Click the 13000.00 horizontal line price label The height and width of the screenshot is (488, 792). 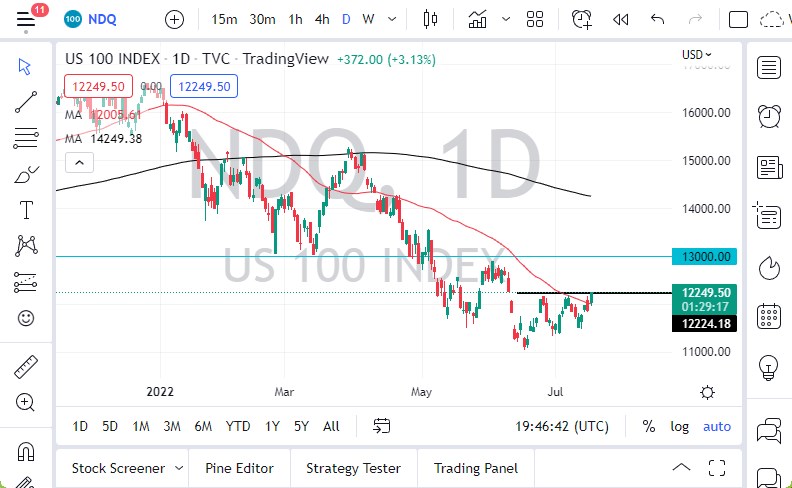pos(706,257)
